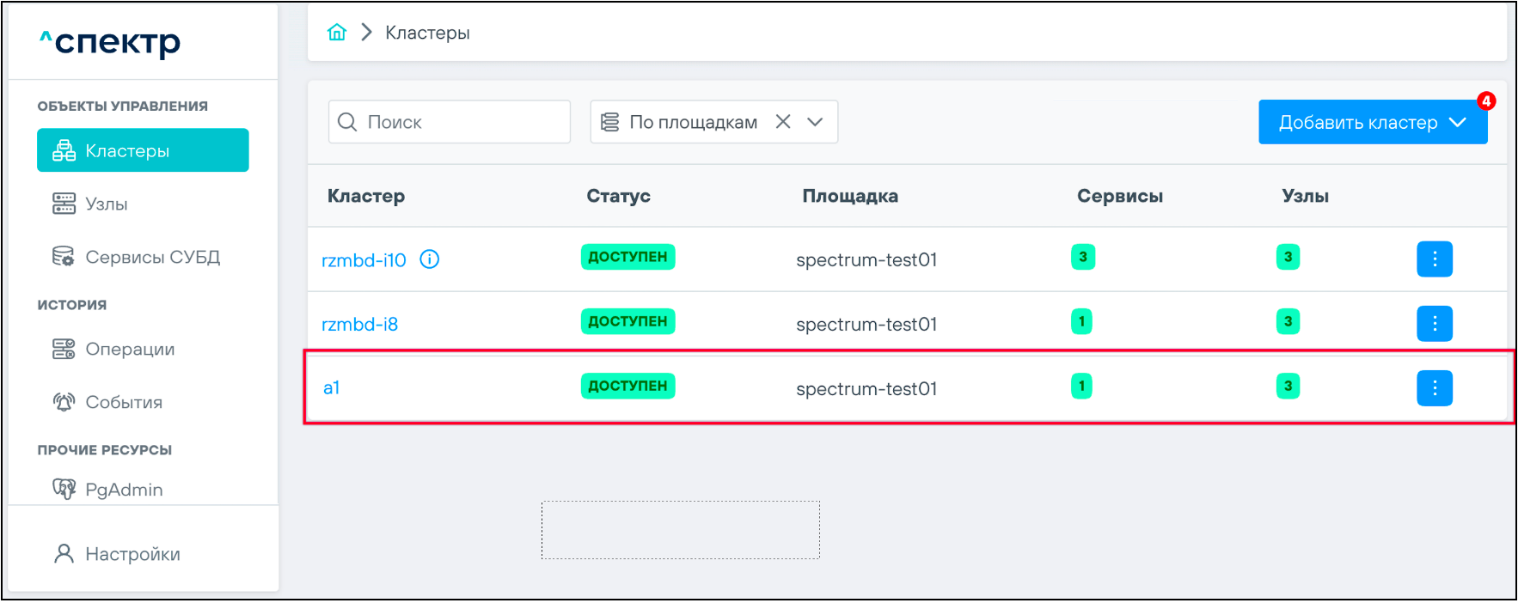
Task: Open 'Сервисы СУБД' section
Action: [152, 257]
